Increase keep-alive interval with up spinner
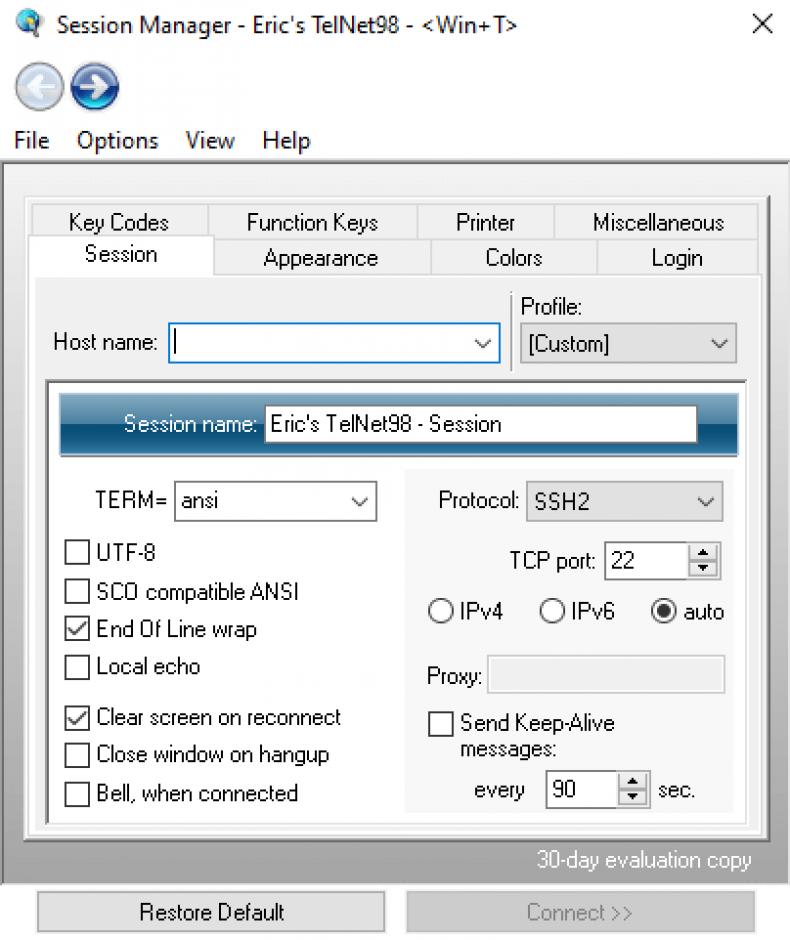The height and width of the screenshot is (940, 790). (x=632, y=782)
